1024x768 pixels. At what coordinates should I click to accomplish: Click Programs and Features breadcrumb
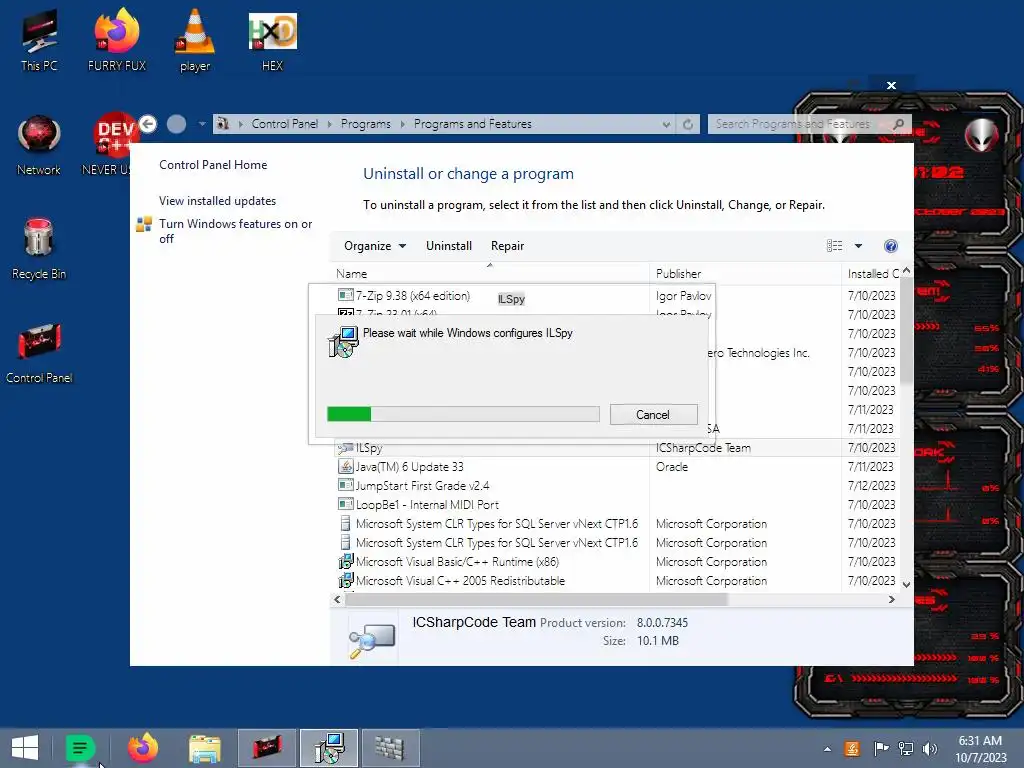coord(473,124)
